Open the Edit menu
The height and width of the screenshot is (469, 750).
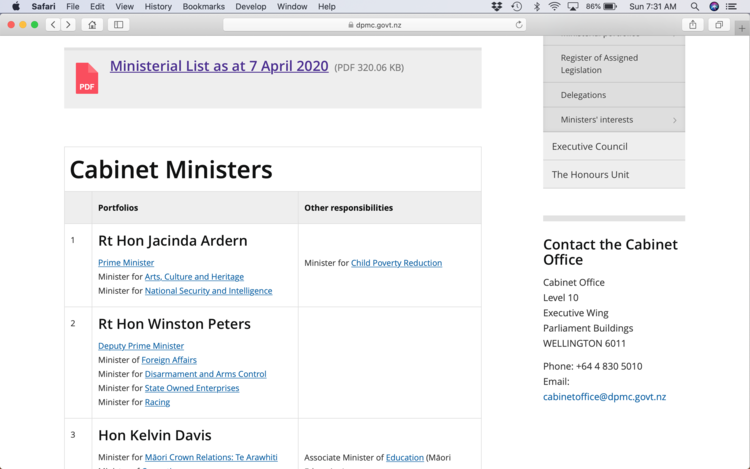tap(97, 6)
